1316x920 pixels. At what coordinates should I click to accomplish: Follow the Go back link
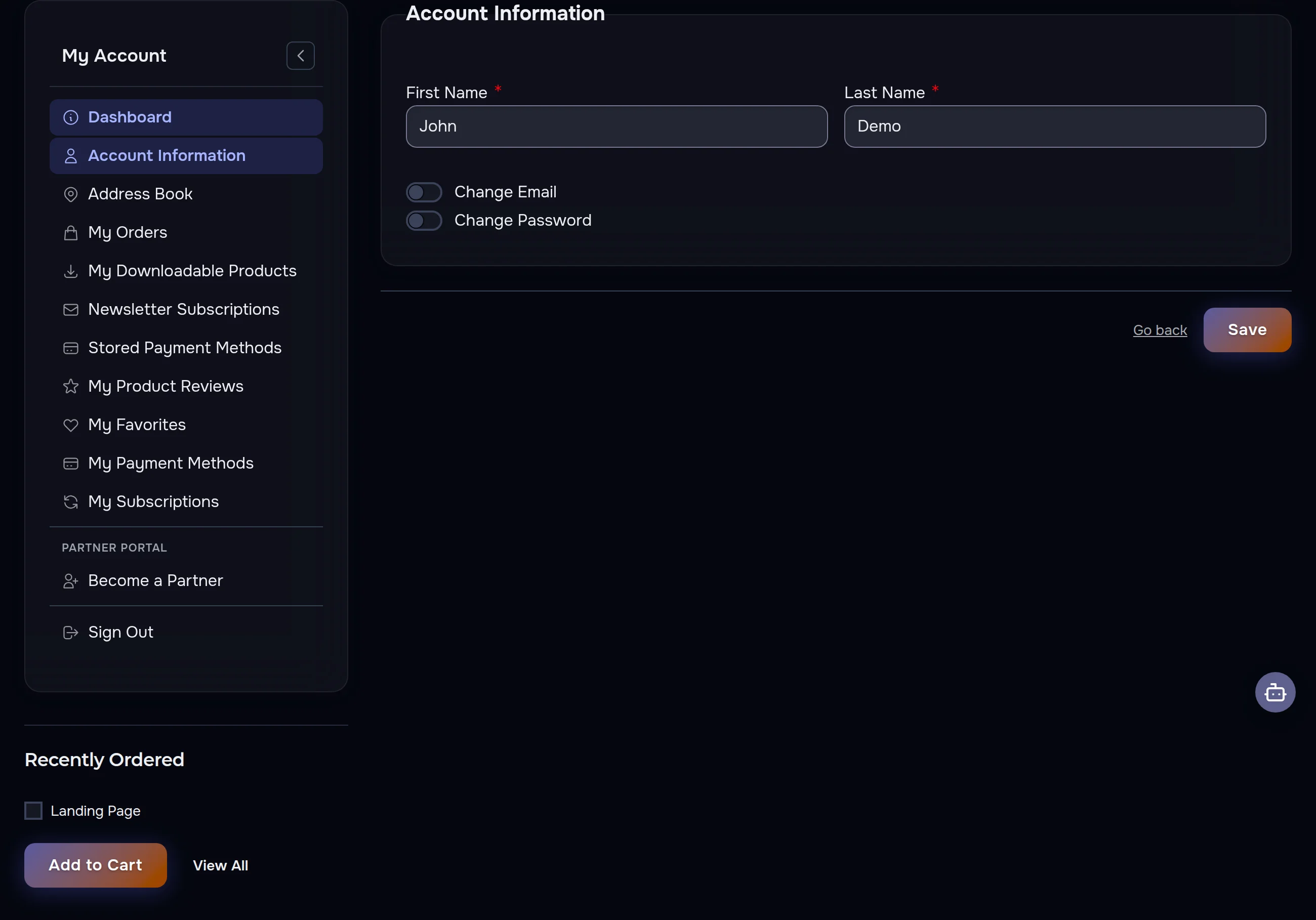1160,330
